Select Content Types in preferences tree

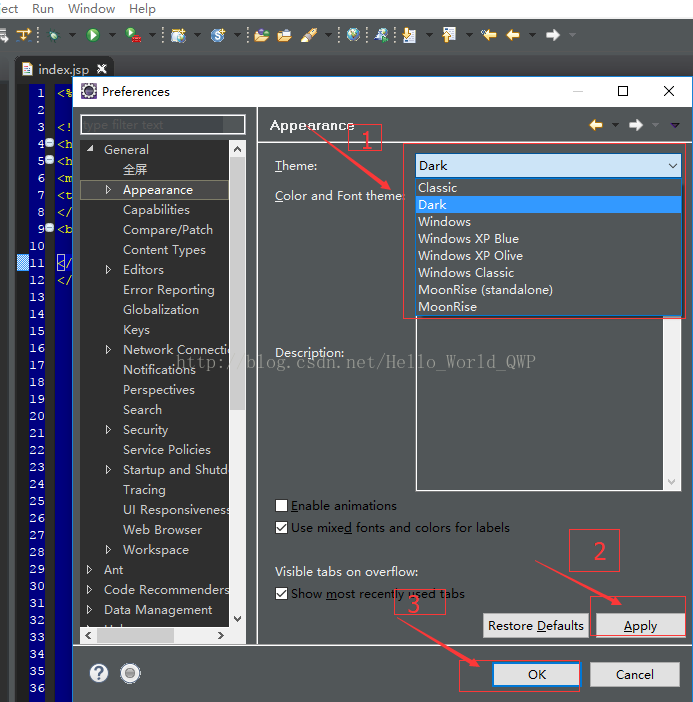[x=164, y=250]
